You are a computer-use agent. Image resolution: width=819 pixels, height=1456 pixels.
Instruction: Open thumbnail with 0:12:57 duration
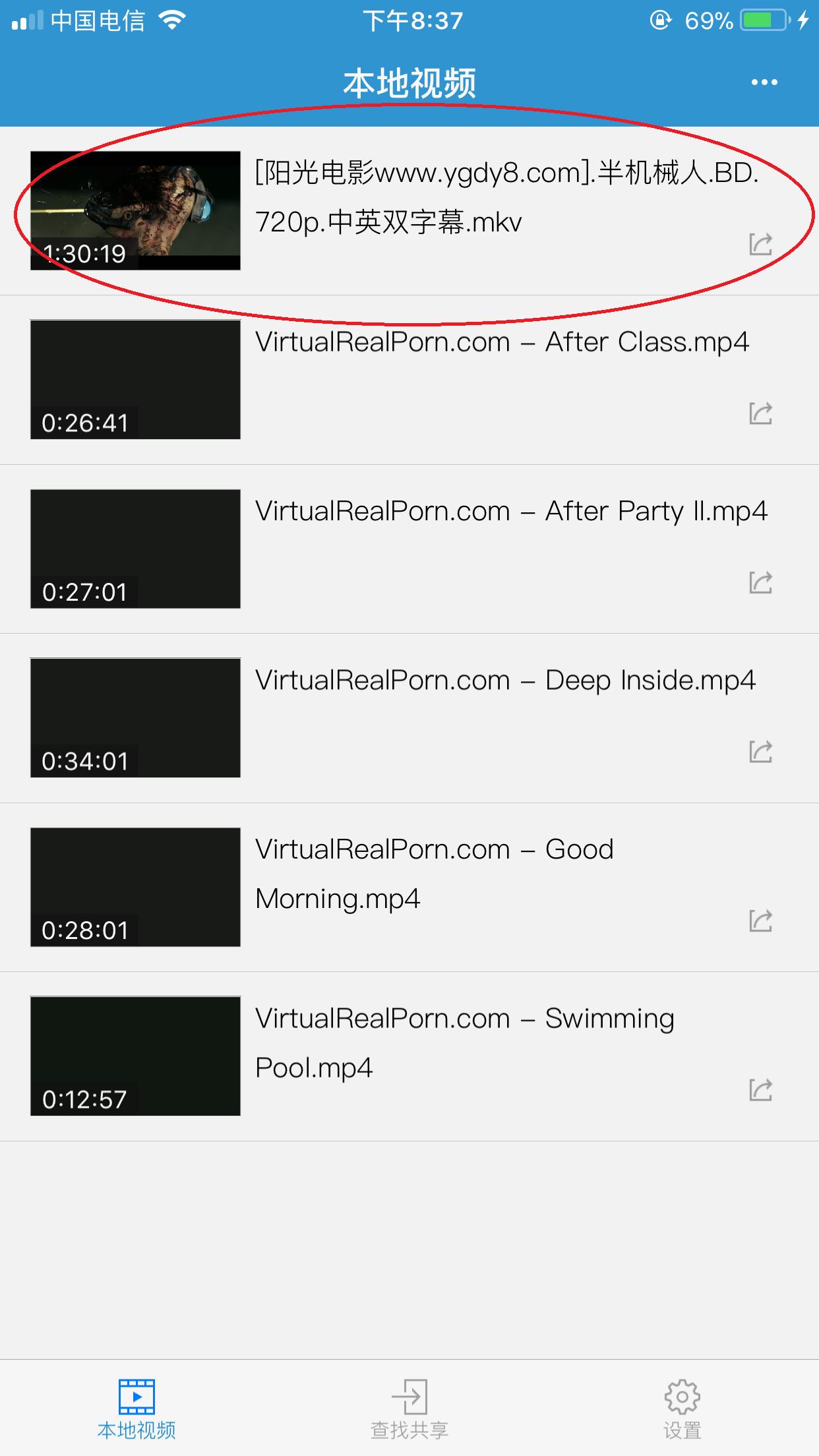pos(135,1056)
